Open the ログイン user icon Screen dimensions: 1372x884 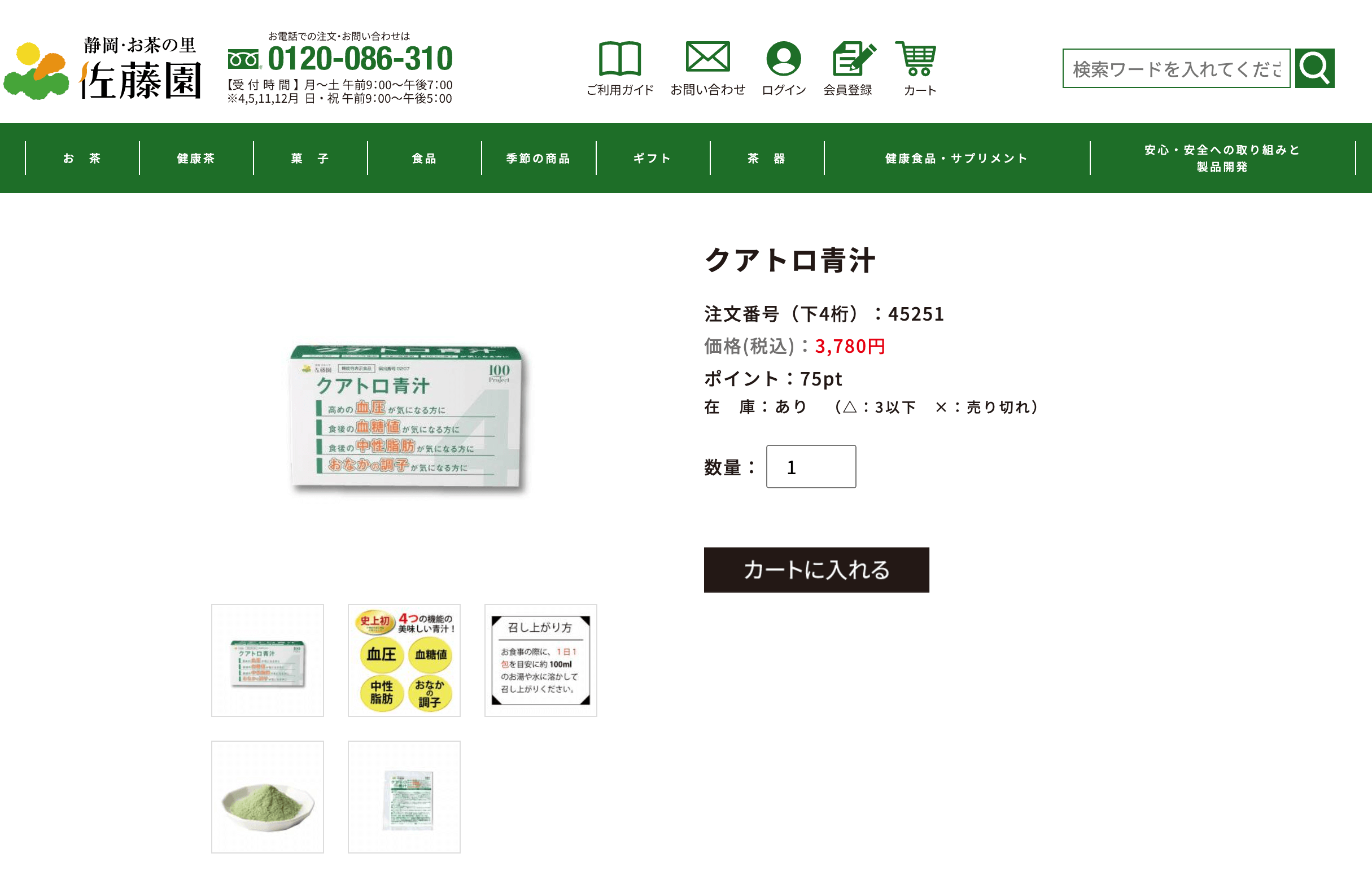tap(784, 59)
